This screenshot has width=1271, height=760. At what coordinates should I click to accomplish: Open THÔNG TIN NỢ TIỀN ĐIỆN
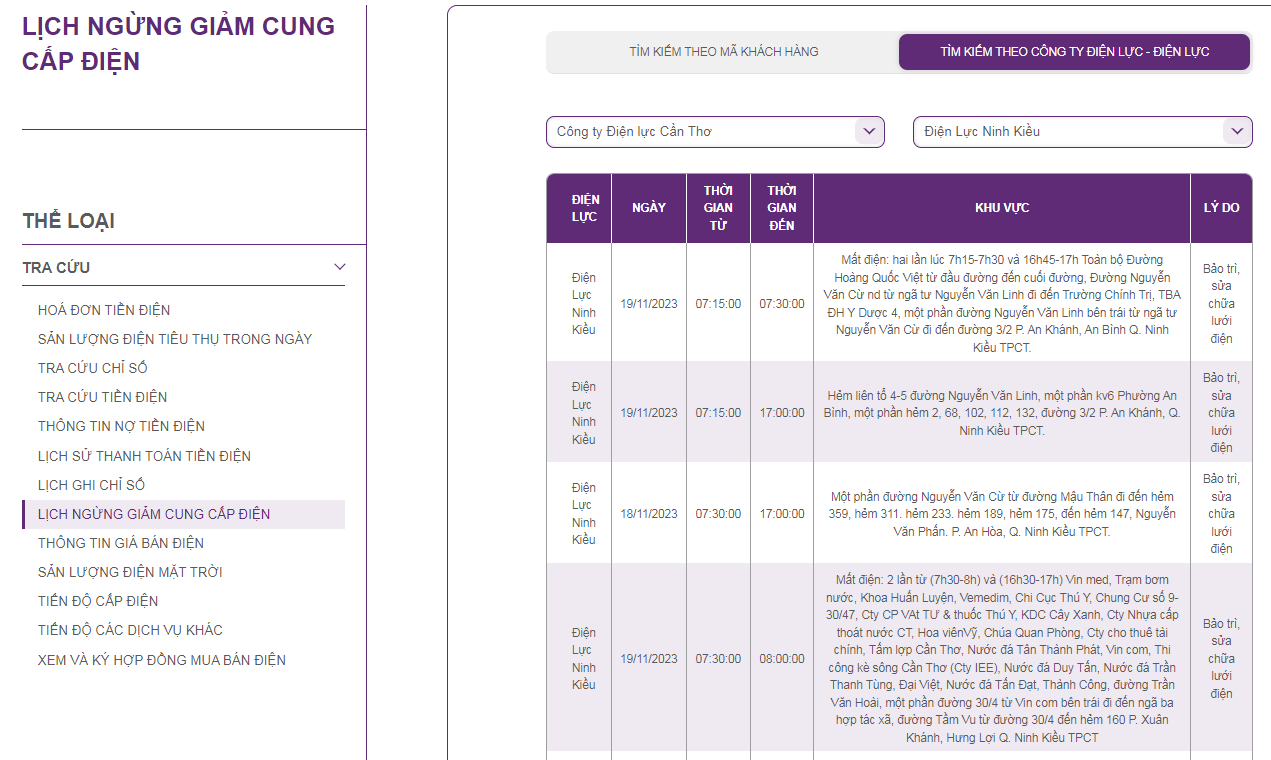point(121,426)
